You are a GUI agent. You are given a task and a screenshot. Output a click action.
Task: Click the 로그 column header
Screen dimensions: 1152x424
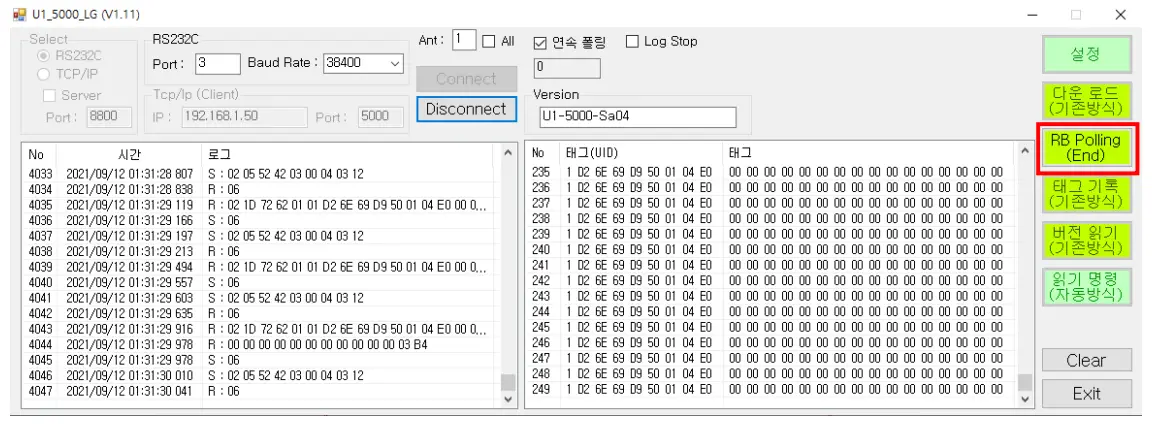tap(350, 154)
